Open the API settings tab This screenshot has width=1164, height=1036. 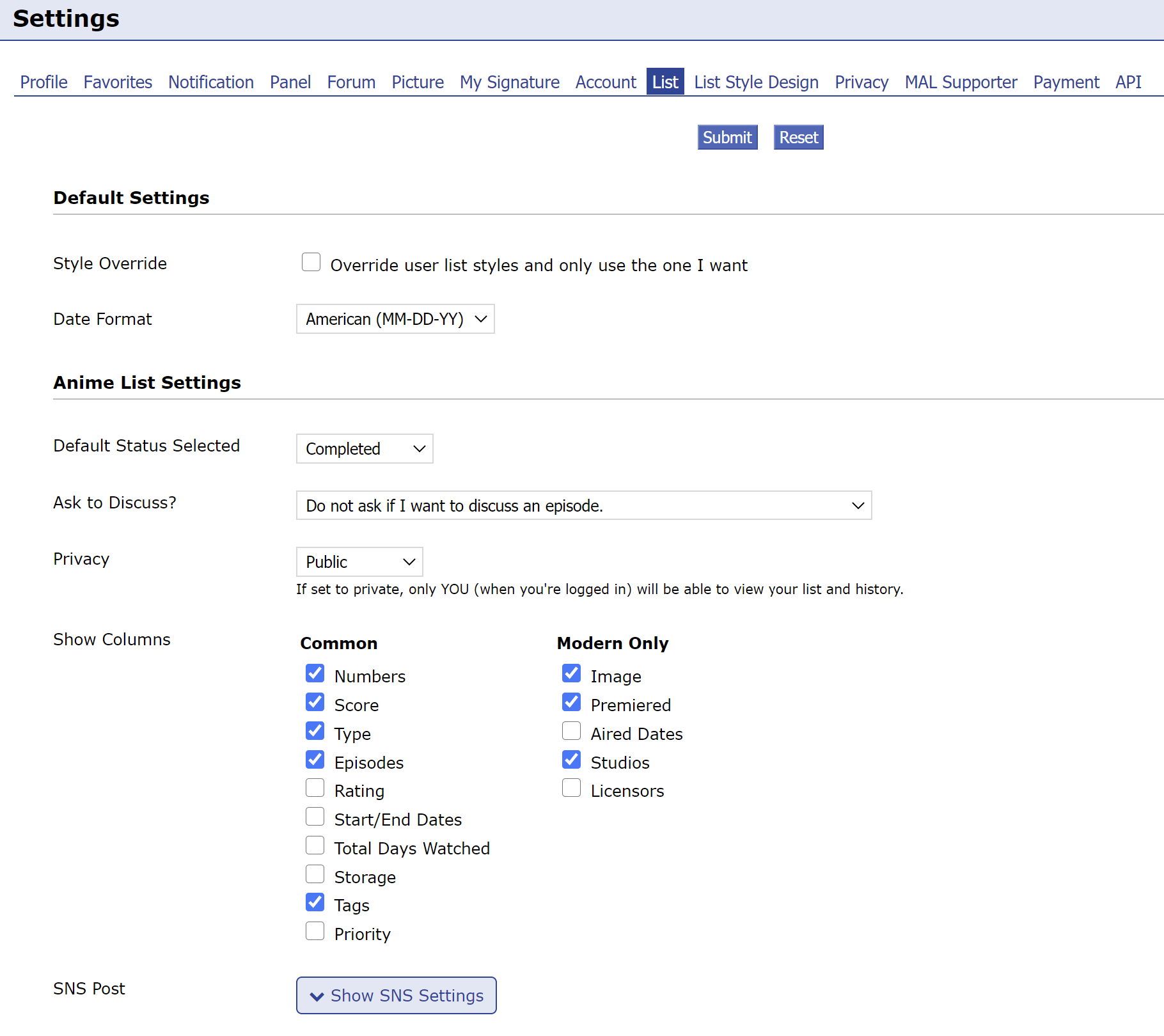tap(1128, 82)
